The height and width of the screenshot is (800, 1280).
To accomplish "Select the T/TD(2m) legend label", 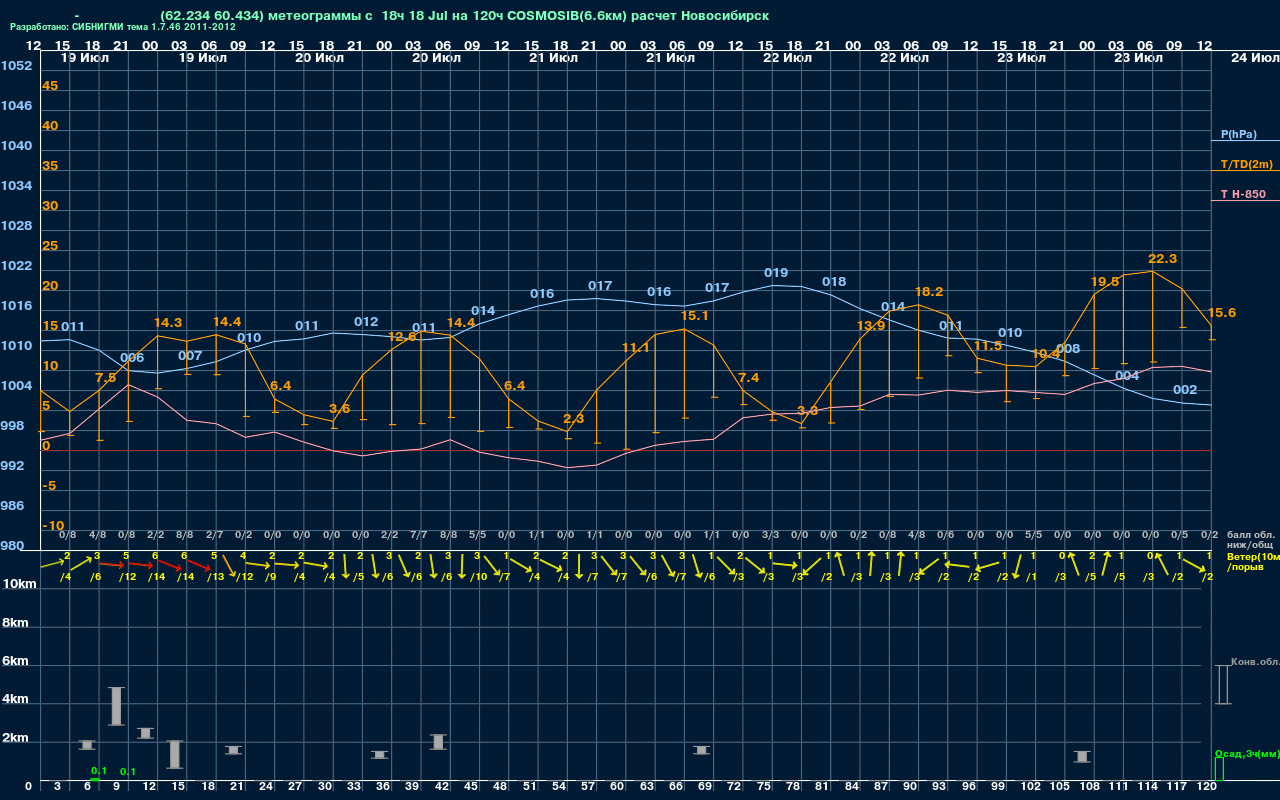I will pyautogui.click(x=1246, y=164).
